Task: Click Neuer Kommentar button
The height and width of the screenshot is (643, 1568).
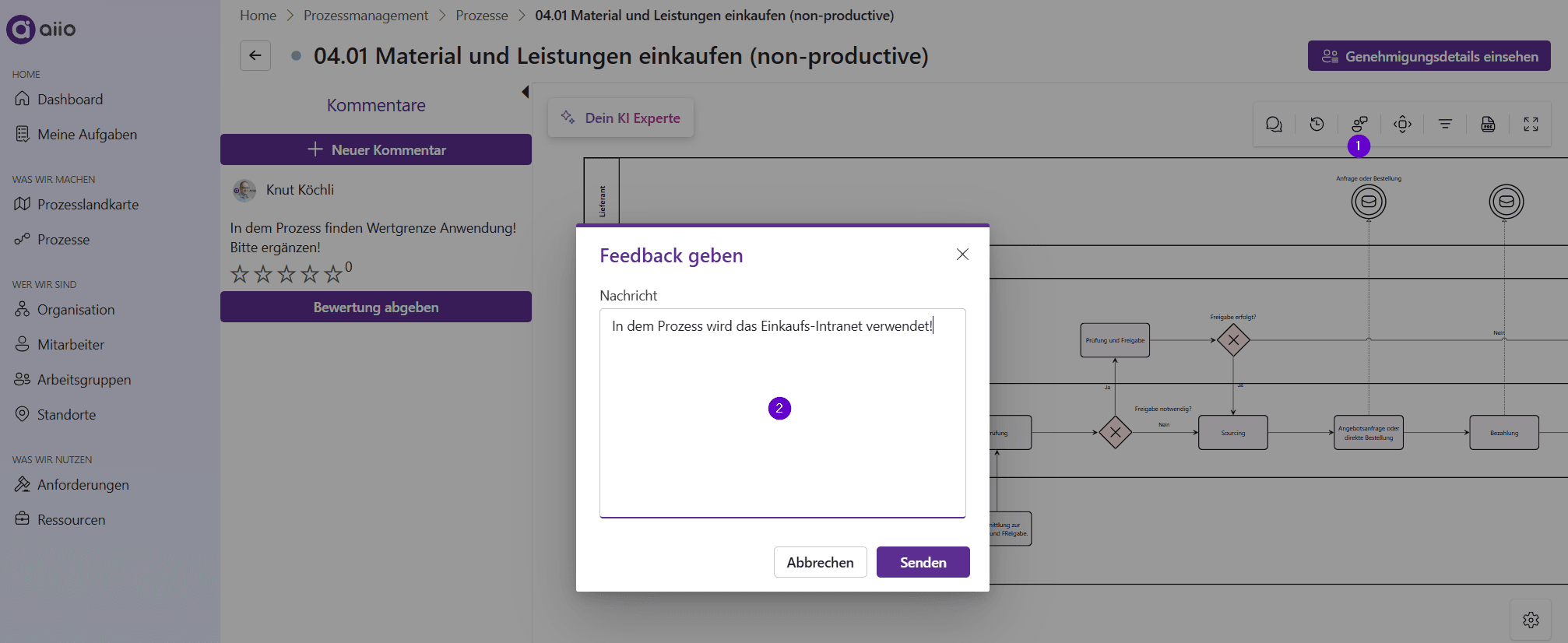Action: (376, 149)
